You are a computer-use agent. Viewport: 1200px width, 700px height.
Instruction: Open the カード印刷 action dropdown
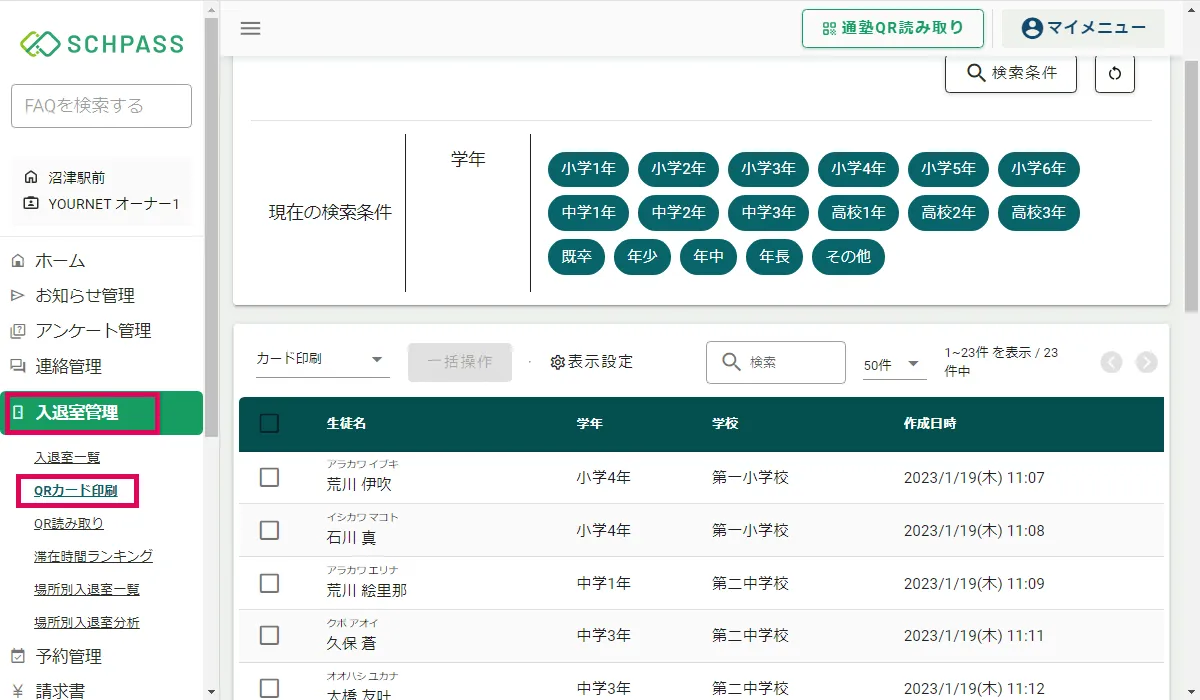coord(323,360)
